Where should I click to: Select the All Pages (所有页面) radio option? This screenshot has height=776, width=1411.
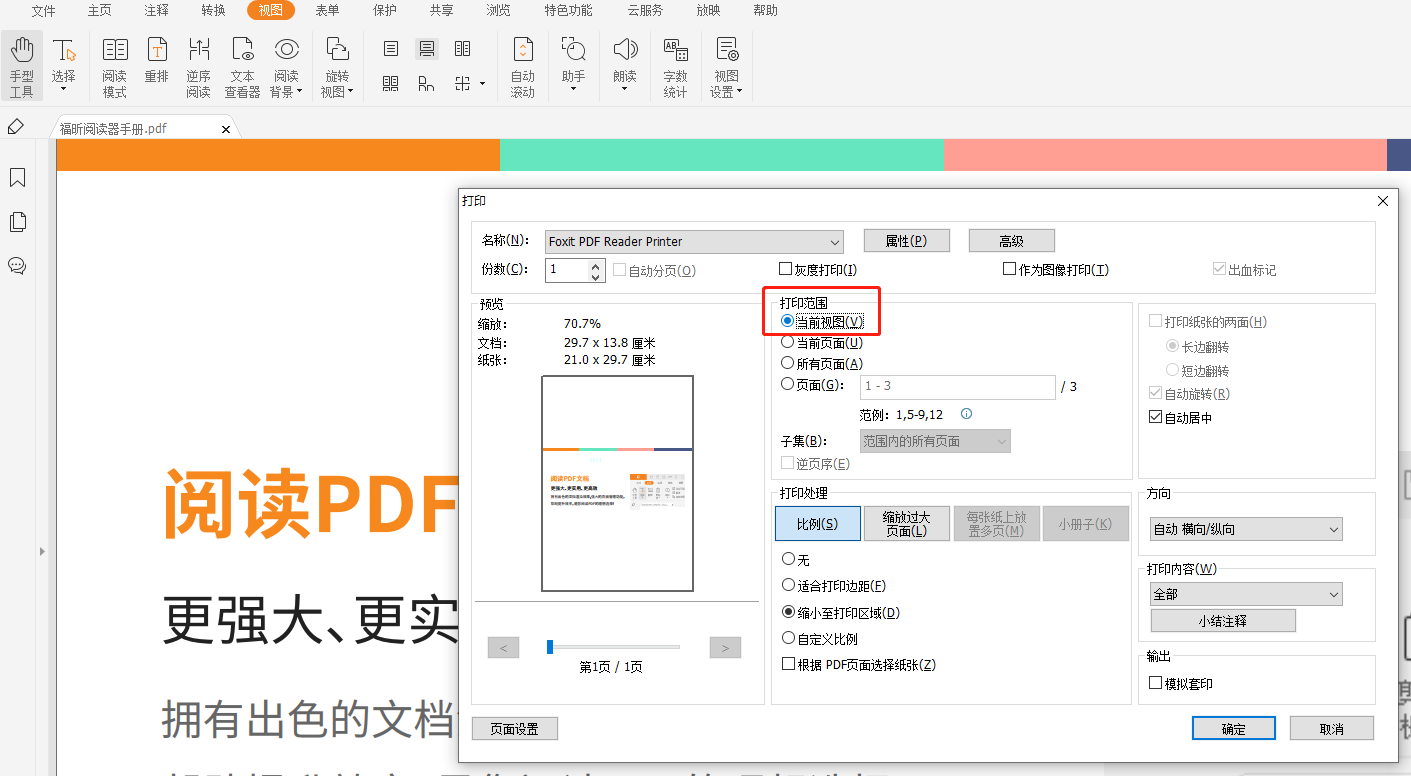click(788, 364)
